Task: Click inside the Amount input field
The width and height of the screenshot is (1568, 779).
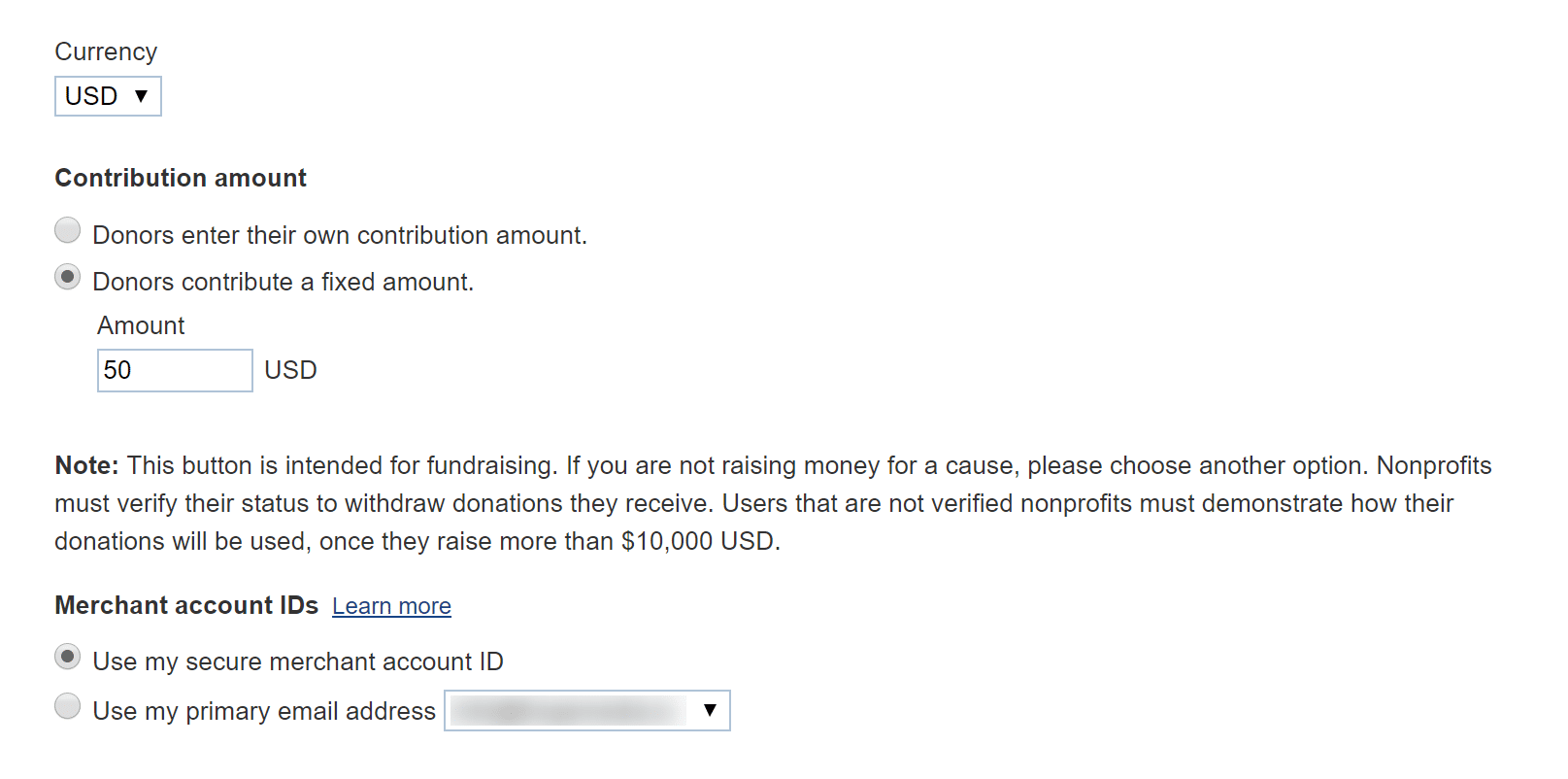Action: (x=175, y=370)
